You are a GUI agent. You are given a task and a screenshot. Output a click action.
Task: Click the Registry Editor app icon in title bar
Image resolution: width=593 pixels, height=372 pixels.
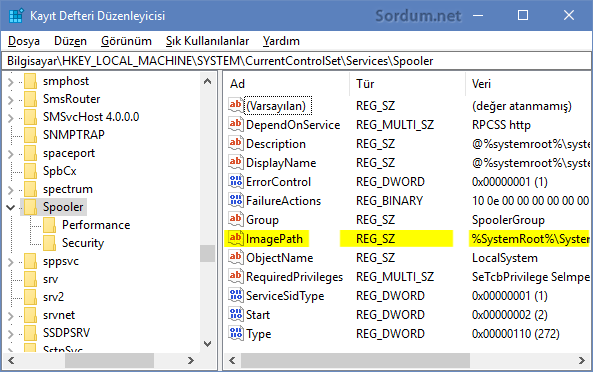pos(16,16)
